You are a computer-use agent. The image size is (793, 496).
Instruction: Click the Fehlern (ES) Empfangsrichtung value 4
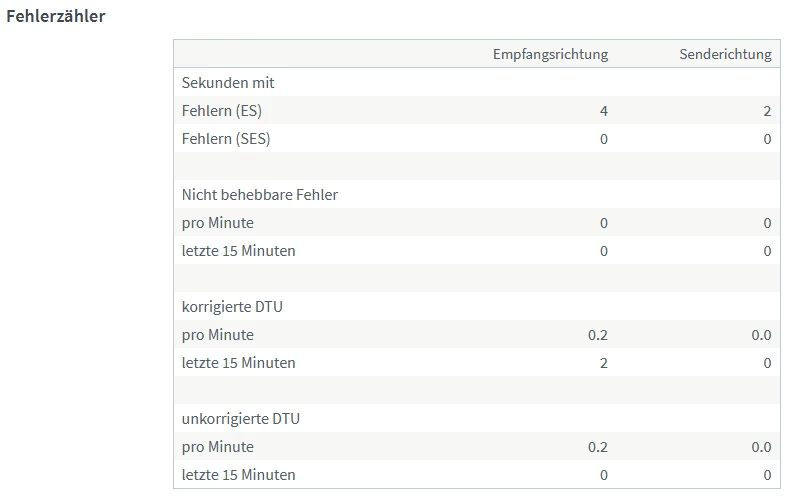[603, 111]
